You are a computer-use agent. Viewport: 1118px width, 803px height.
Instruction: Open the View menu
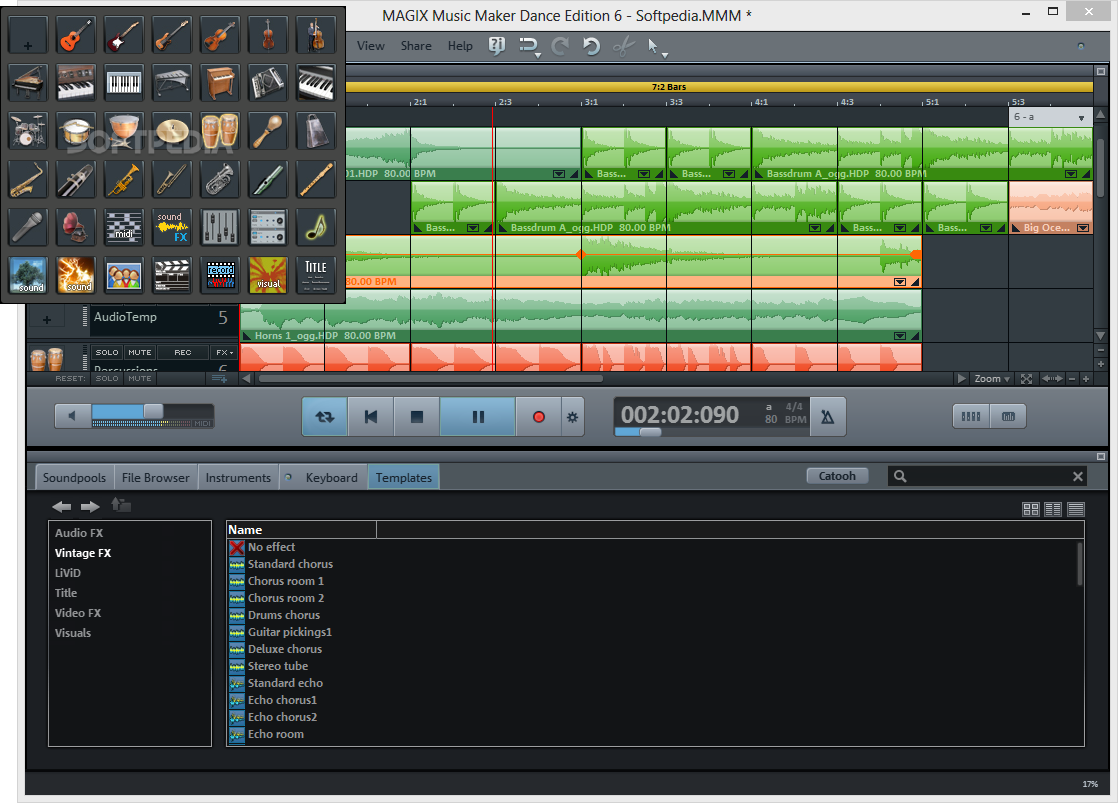coord(371,46)
